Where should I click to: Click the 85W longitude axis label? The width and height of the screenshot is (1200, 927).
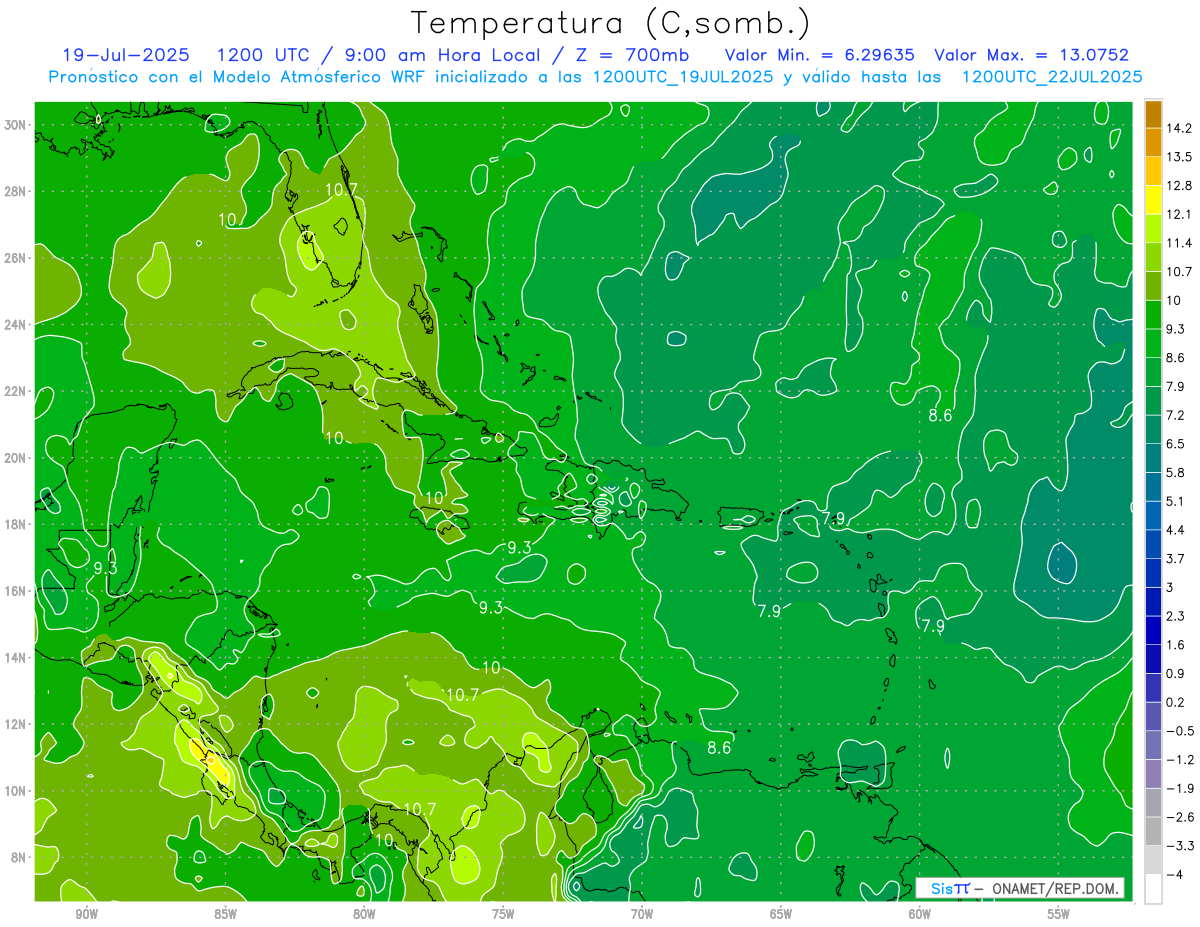[225, 915]
